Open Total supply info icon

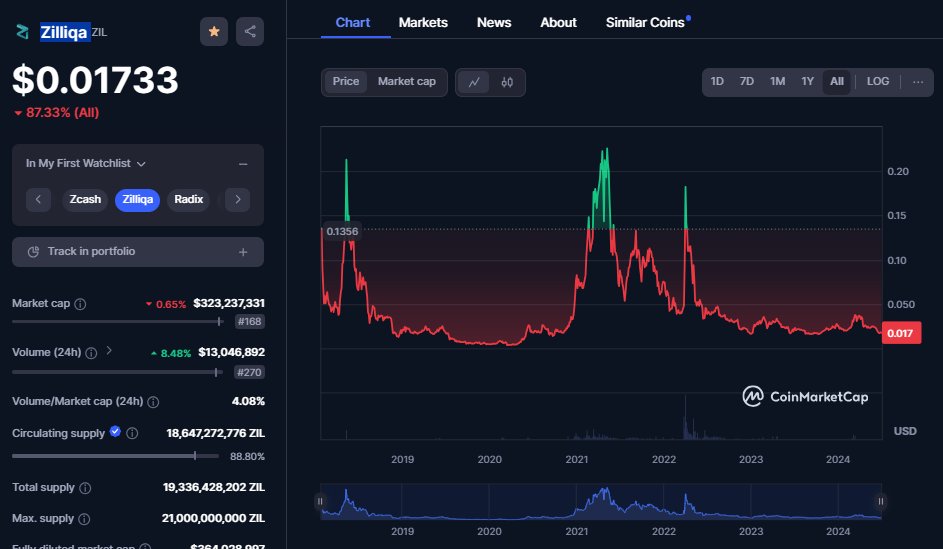click(85, 488)
